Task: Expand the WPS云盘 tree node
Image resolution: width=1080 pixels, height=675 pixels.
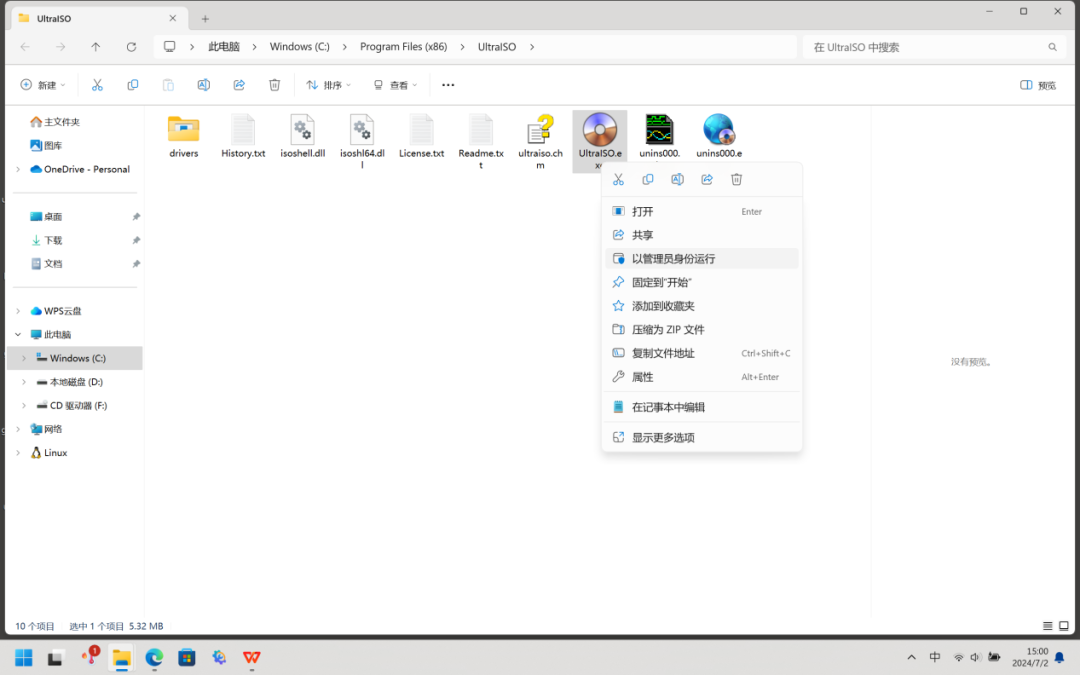Action: tap(18, 311)
